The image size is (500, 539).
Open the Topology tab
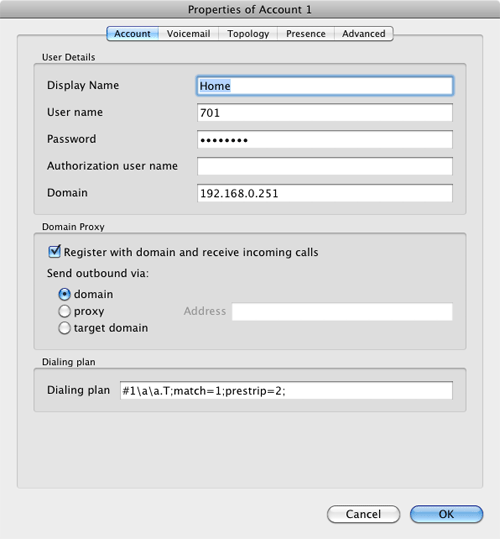[248, 34]
